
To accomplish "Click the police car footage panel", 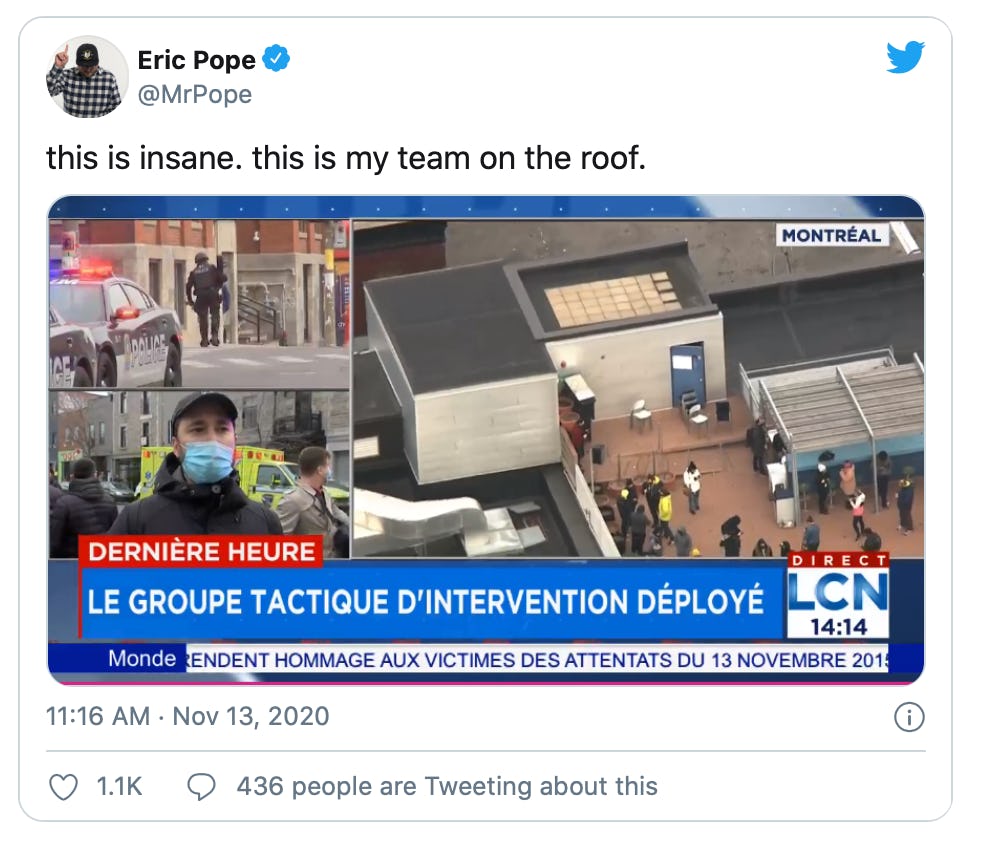I will [x=199, y=304].
